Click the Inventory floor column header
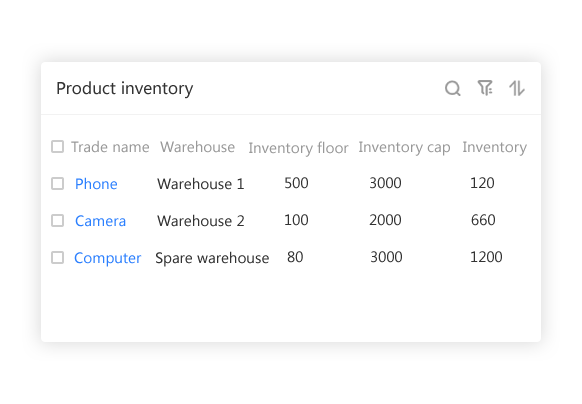This screenshot has height=404, width=582. [298, 148]
